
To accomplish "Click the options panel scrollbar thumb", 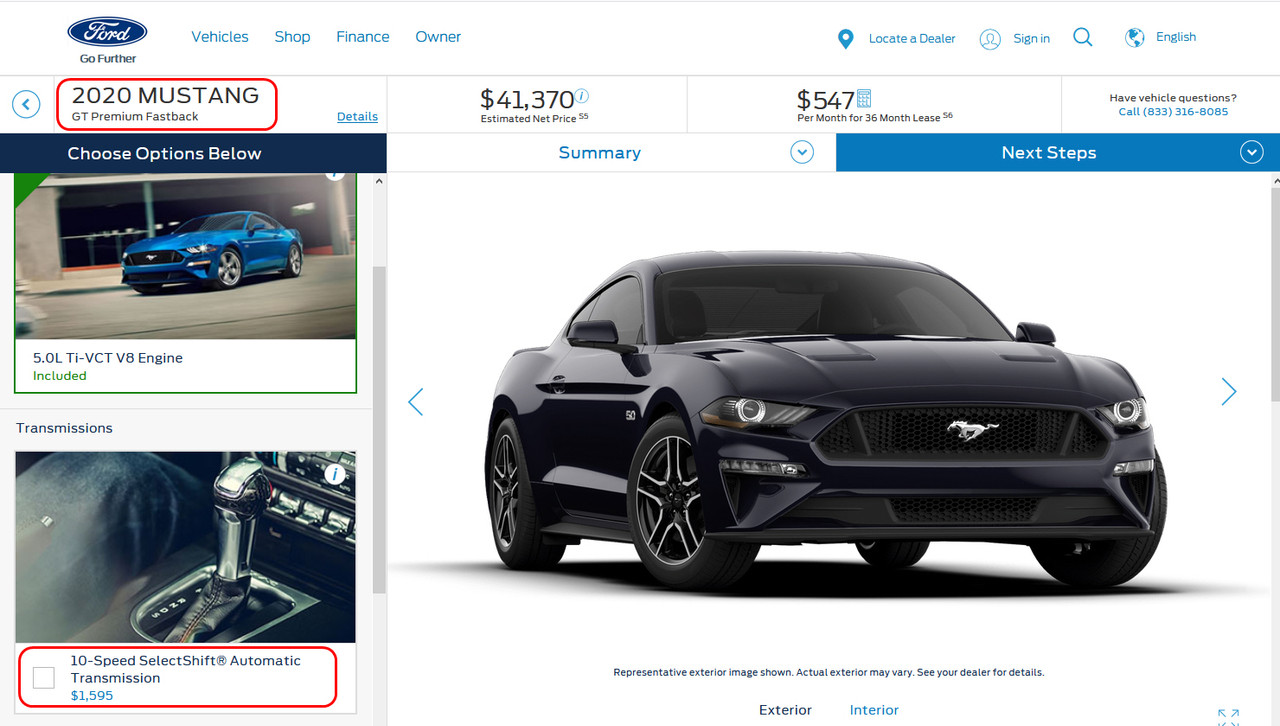I will [x=379, y=430].
